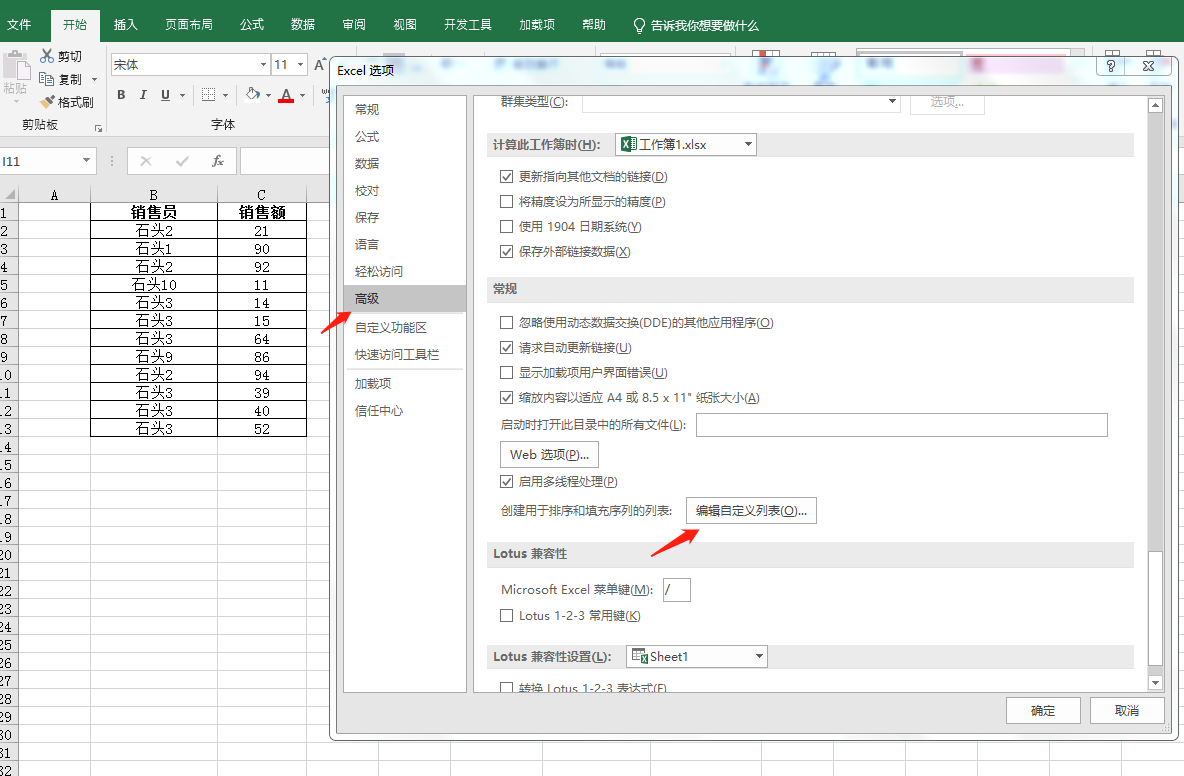Open the fill color dropdown arrow

268,96
